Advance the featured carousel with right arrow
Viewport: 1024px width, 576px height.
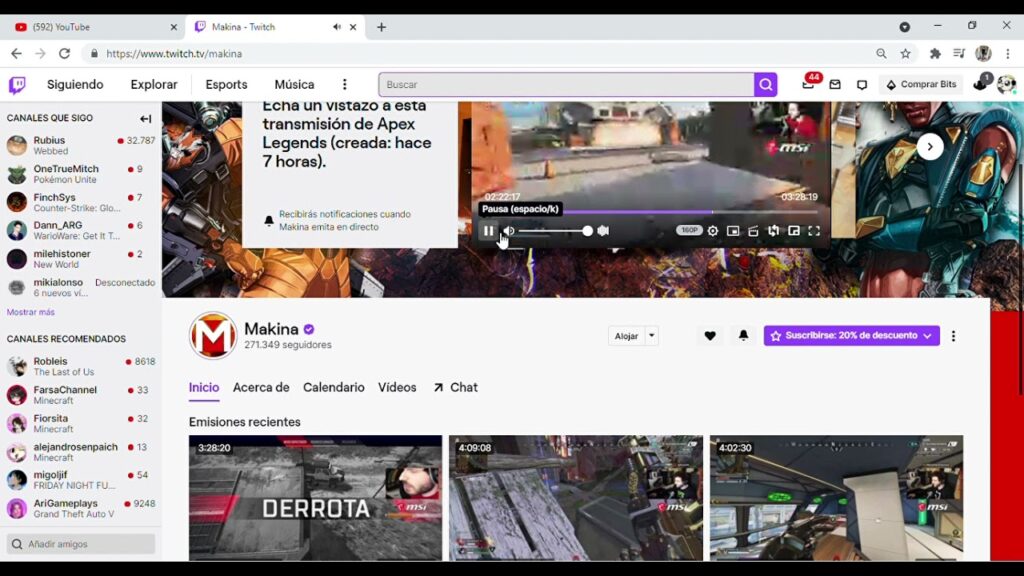(x=930, y=146)
